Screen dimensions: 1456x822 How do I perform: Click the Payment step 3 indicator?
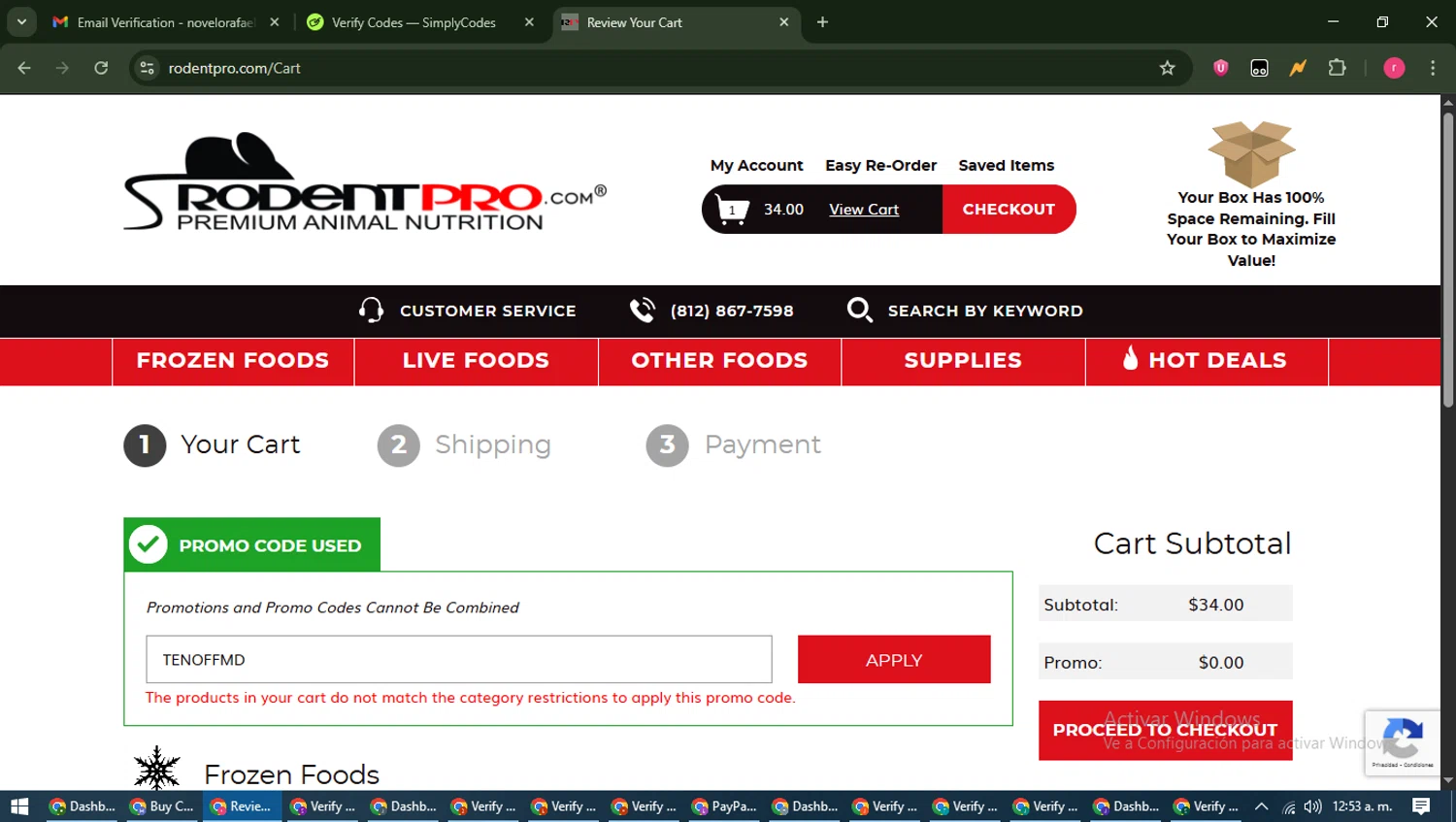733,444
